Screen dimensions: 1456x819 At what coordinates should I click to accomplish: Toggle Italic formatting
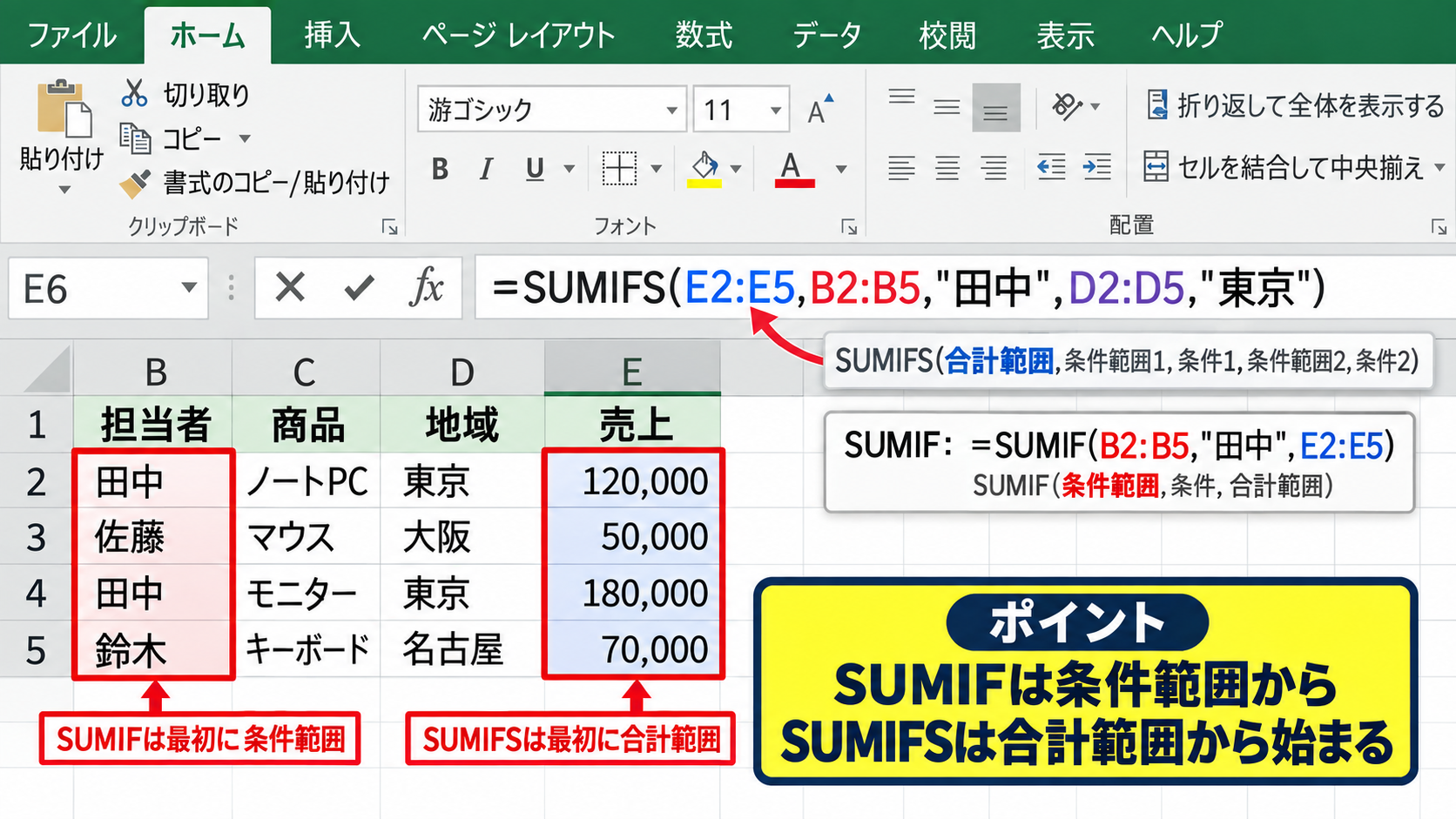pyautogui.click(x=486, y=169)
